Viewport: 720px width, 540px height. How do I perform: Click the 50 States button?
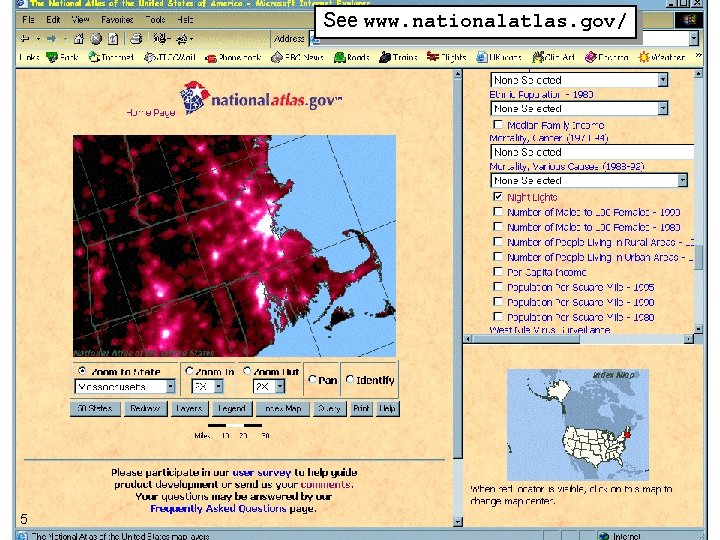click(95, 408)
